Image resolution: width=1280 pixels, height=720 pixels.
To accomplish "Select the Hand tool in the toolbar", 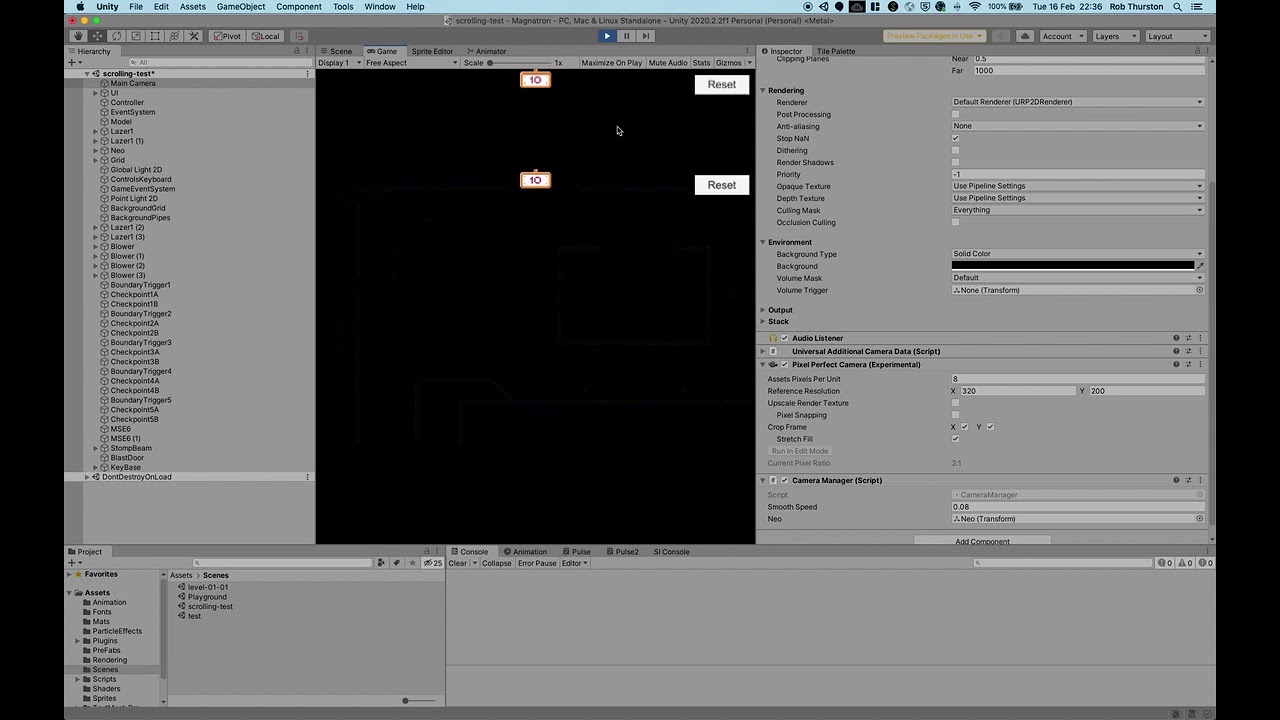I will (x=79, y=36).
